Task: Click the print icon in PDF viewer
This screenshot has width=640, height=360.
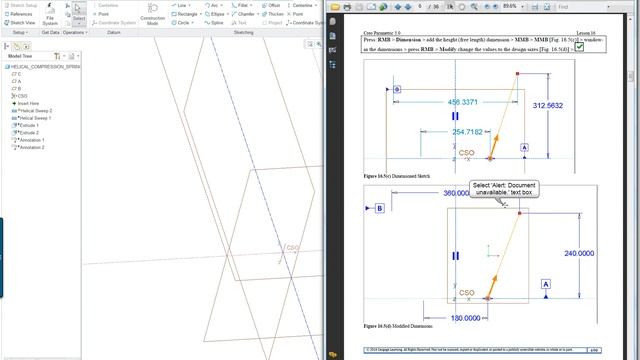Action: 347,7
